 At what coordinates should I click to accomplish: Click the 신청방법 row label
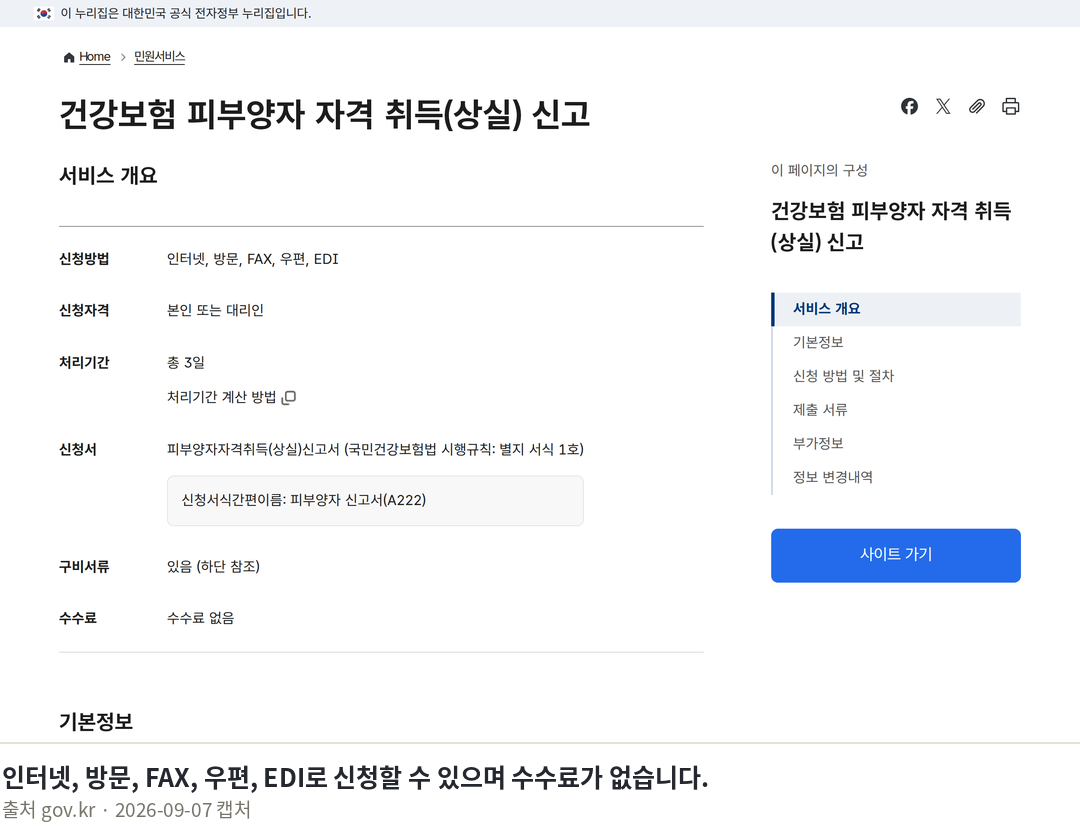[84, 260]
